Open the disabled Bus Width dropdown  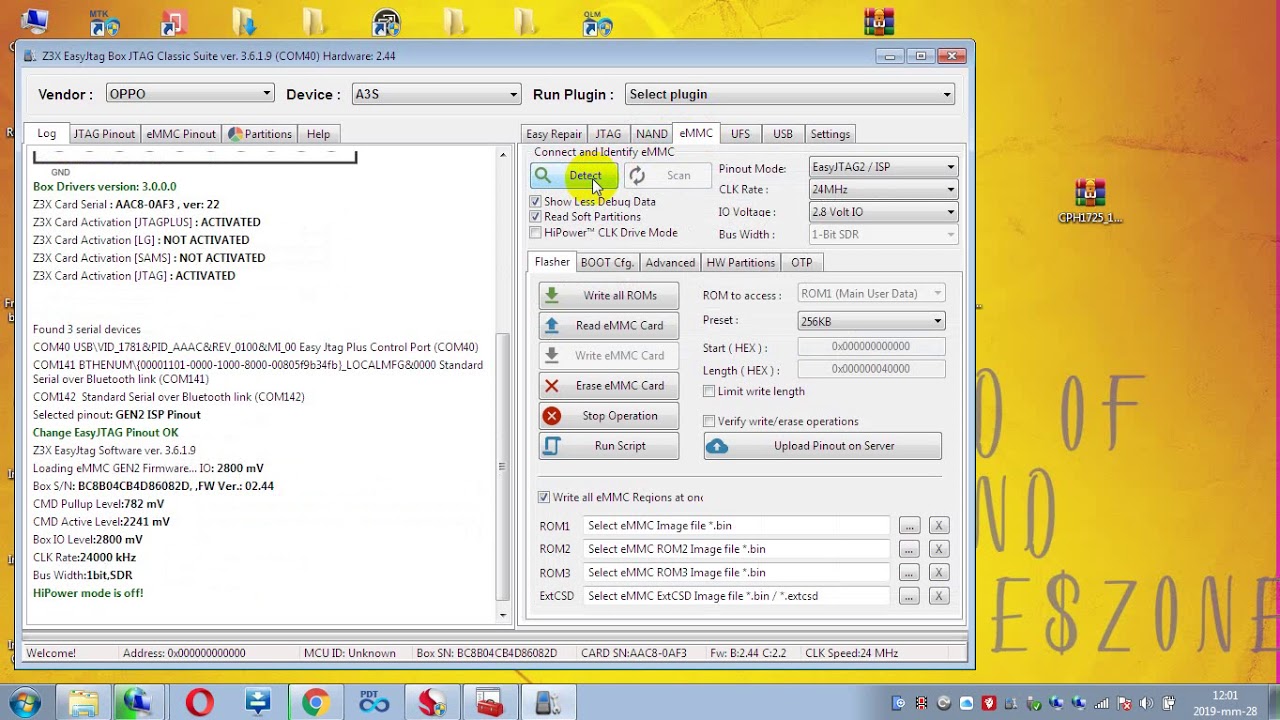coord(883,235)
